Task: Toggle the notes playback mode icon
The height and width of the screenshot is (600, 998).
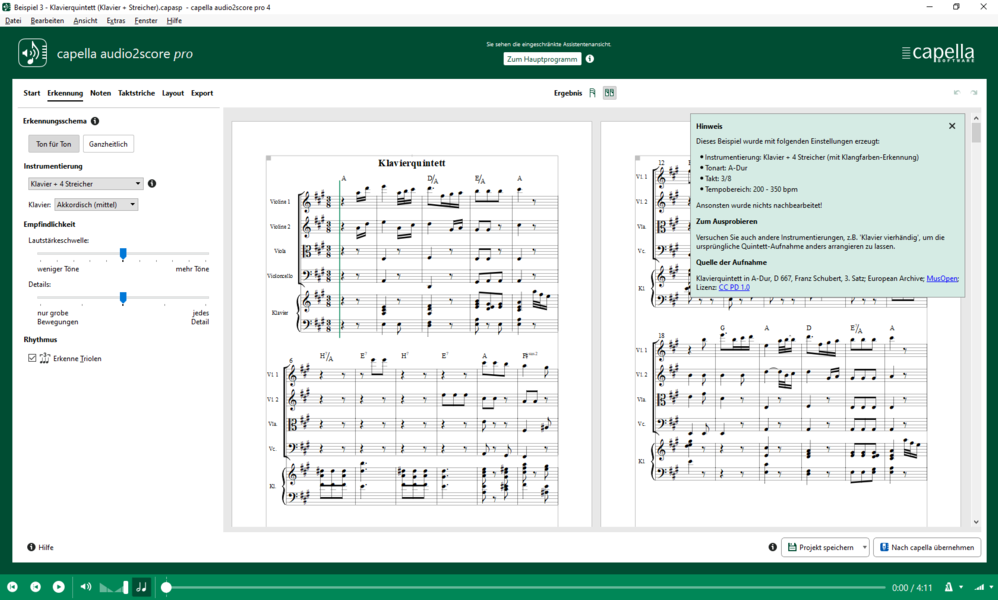Action: coord(142,587)
